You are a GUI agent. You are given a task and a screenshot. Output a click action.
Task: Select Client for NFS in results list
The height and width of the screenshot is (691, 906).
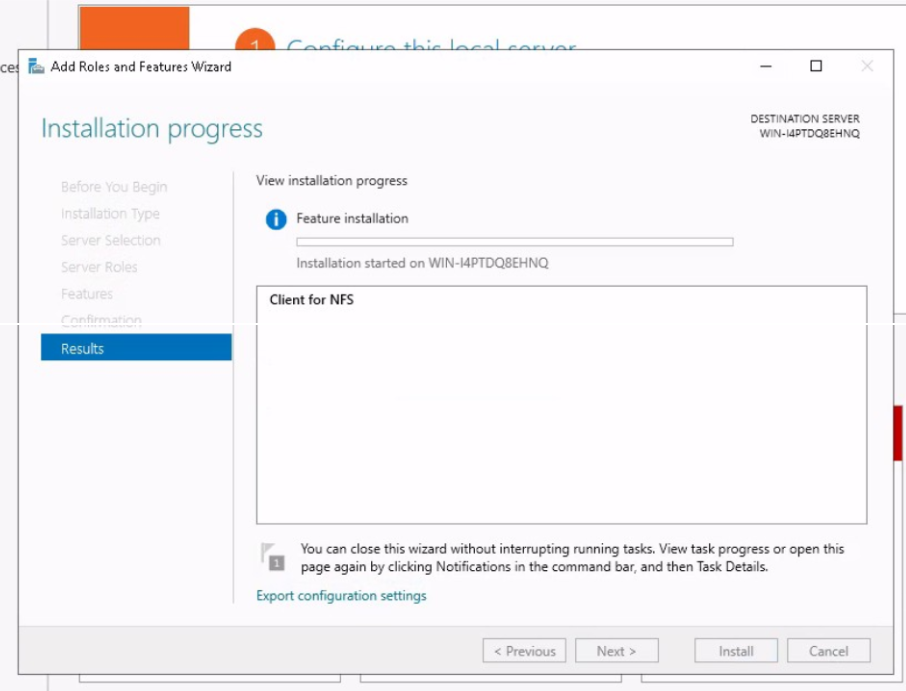point(311,300)
